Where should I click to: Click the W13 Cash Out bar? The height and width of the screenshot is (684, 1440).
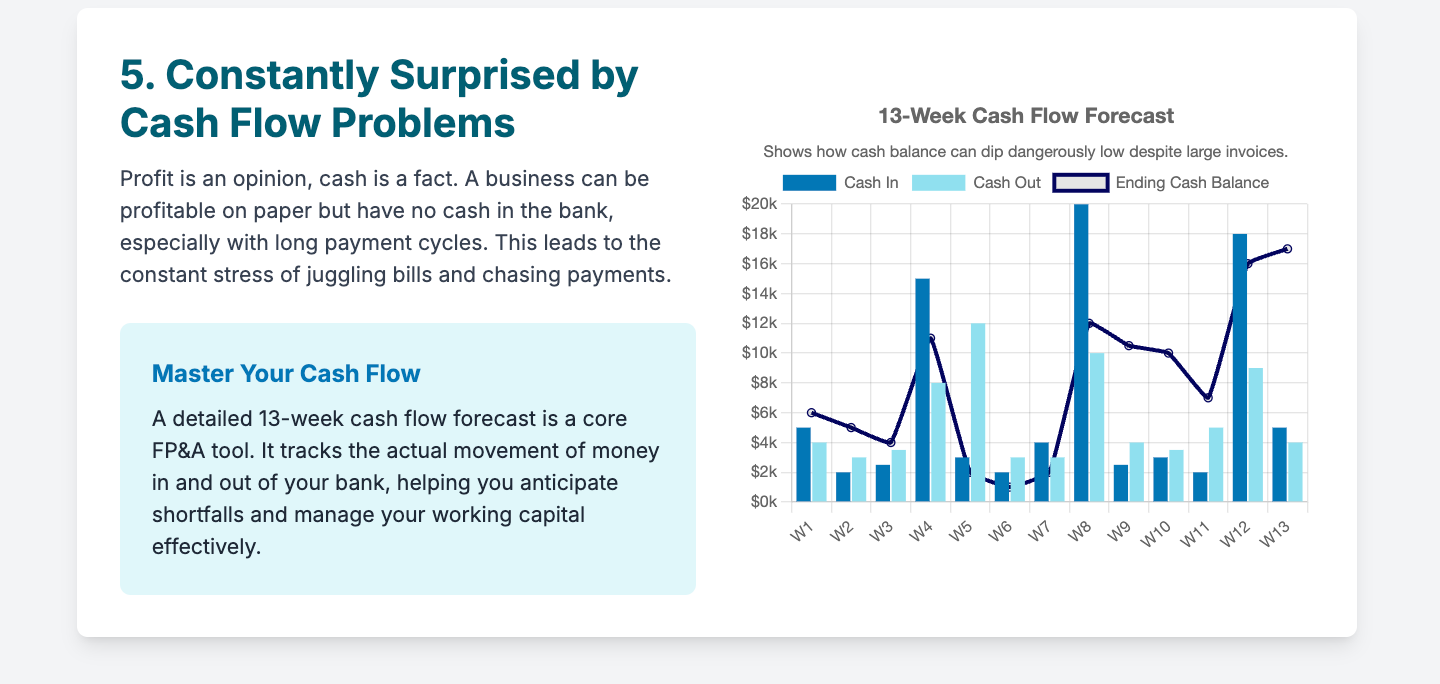click(x=1295, y=472)
